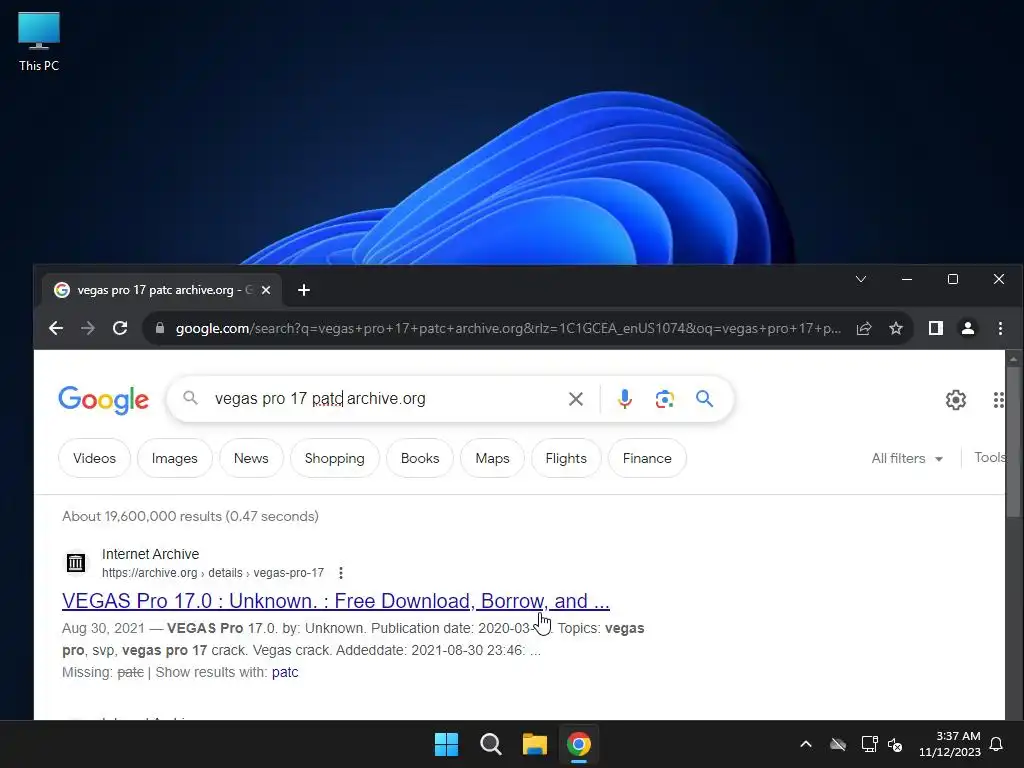Image resolution: width=1024 pixels, height=768 pixels.
Task: Share this page icon in address bar
Action: 864,328
